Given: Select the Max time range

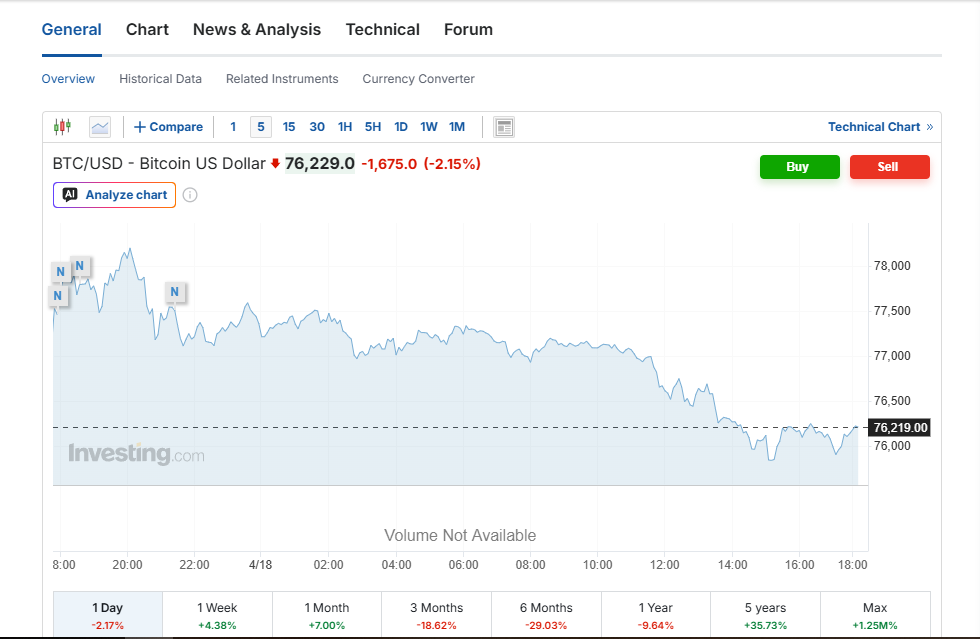Looking at the screenshot, I should tap(875, 615).
